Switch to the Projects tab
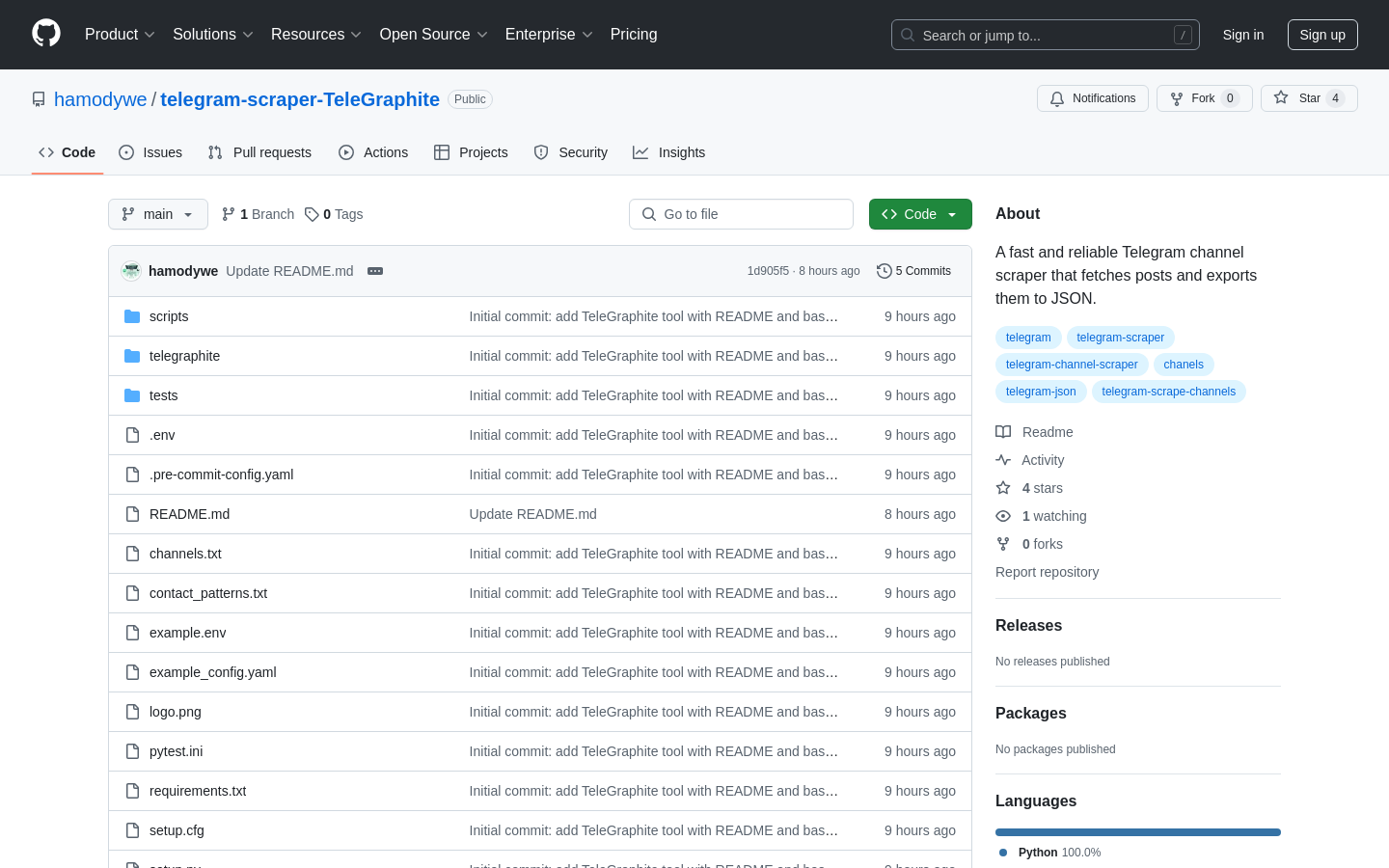The image size is (1389, 868). [x=471, y=152]
